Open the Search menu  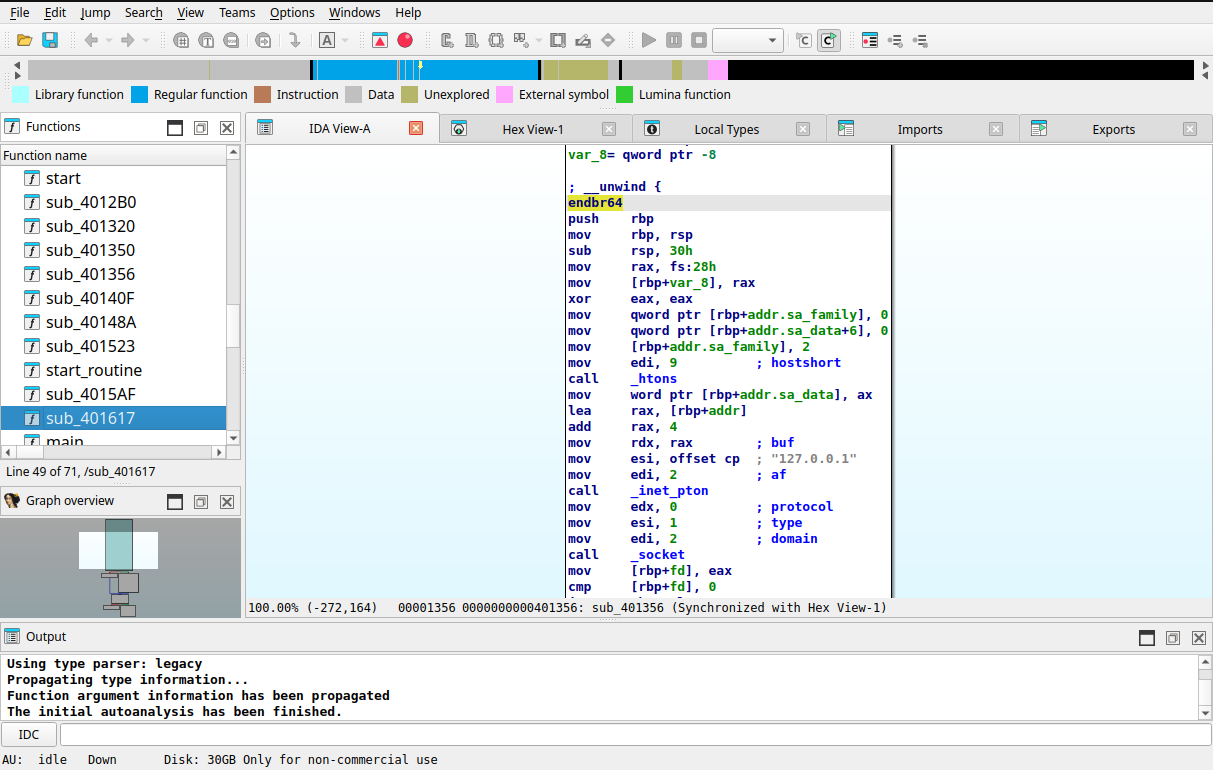pos(144,12)
